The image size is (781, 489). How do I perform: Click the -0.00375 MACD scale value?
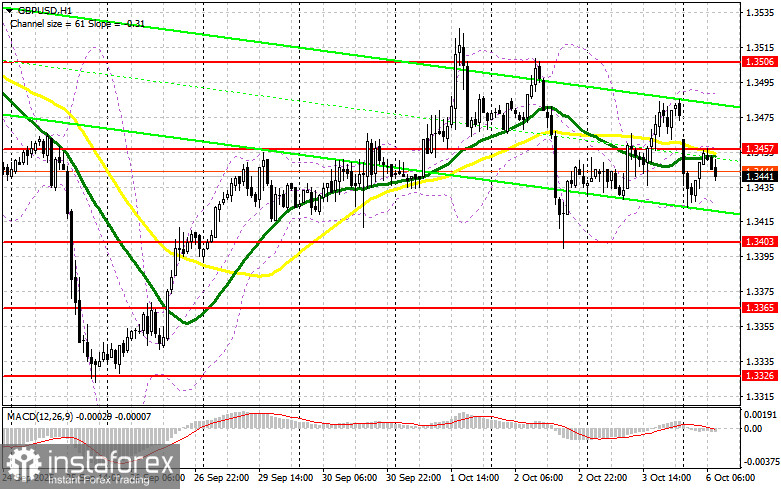point(760,462)
